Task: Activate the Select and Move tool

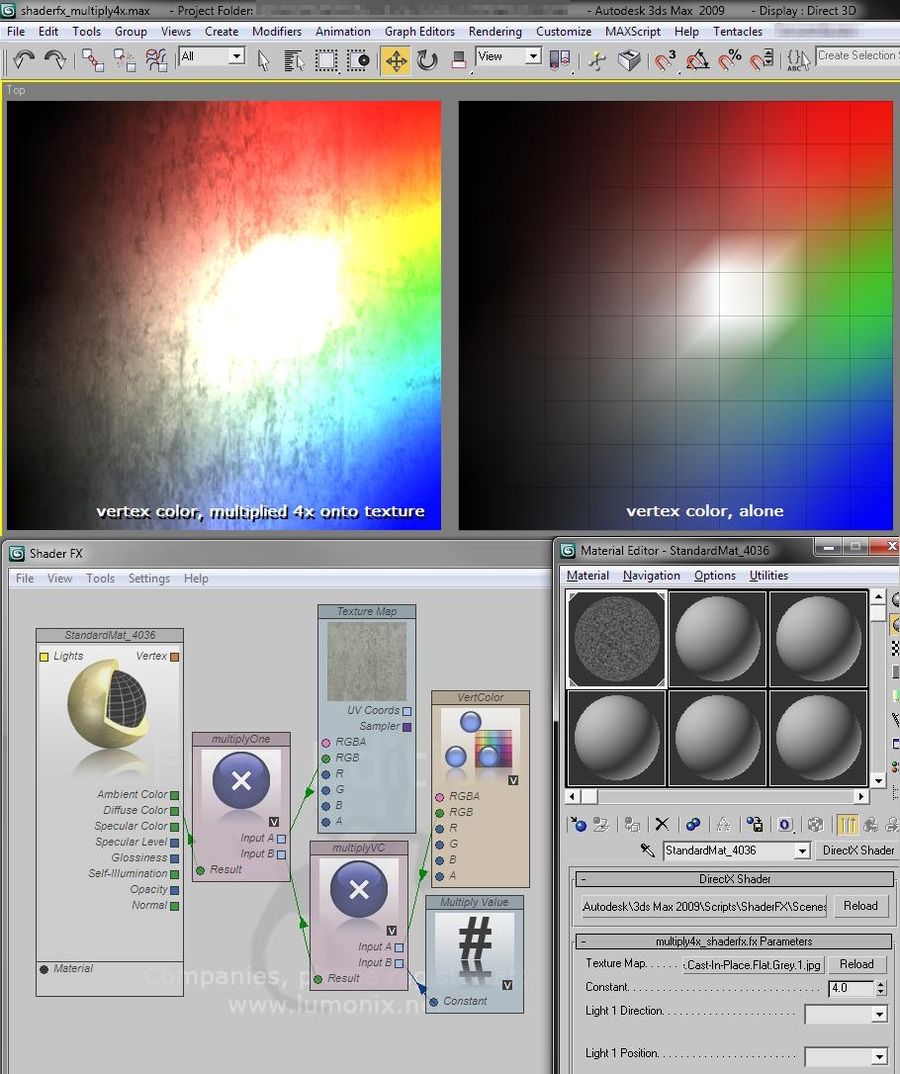Action: (397, 62)
